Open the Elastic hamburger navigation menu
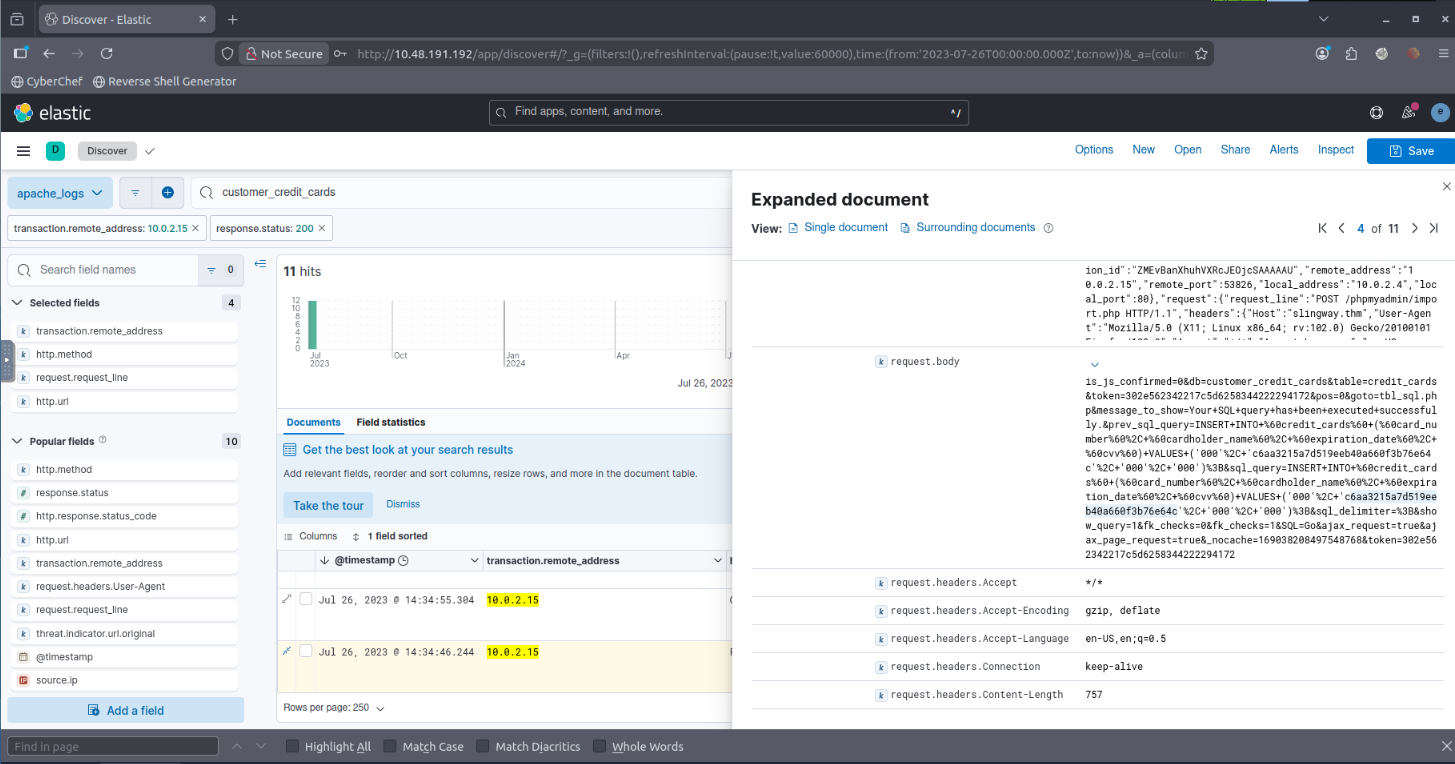Screen dimensions: 1455x764 [23, 151]
